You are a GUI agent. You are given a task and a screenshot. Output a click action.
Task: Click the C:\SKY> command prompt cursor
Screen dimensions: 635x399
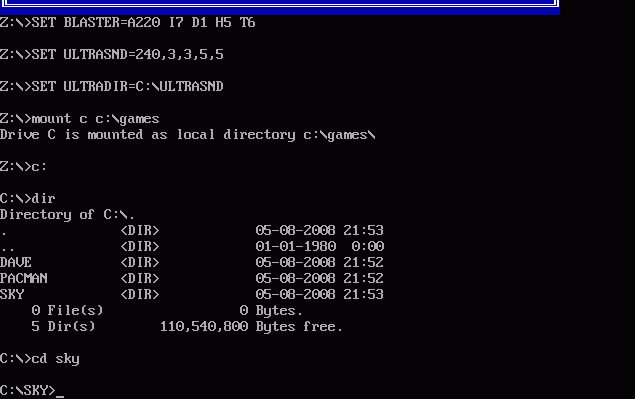(x=60, y=391)
